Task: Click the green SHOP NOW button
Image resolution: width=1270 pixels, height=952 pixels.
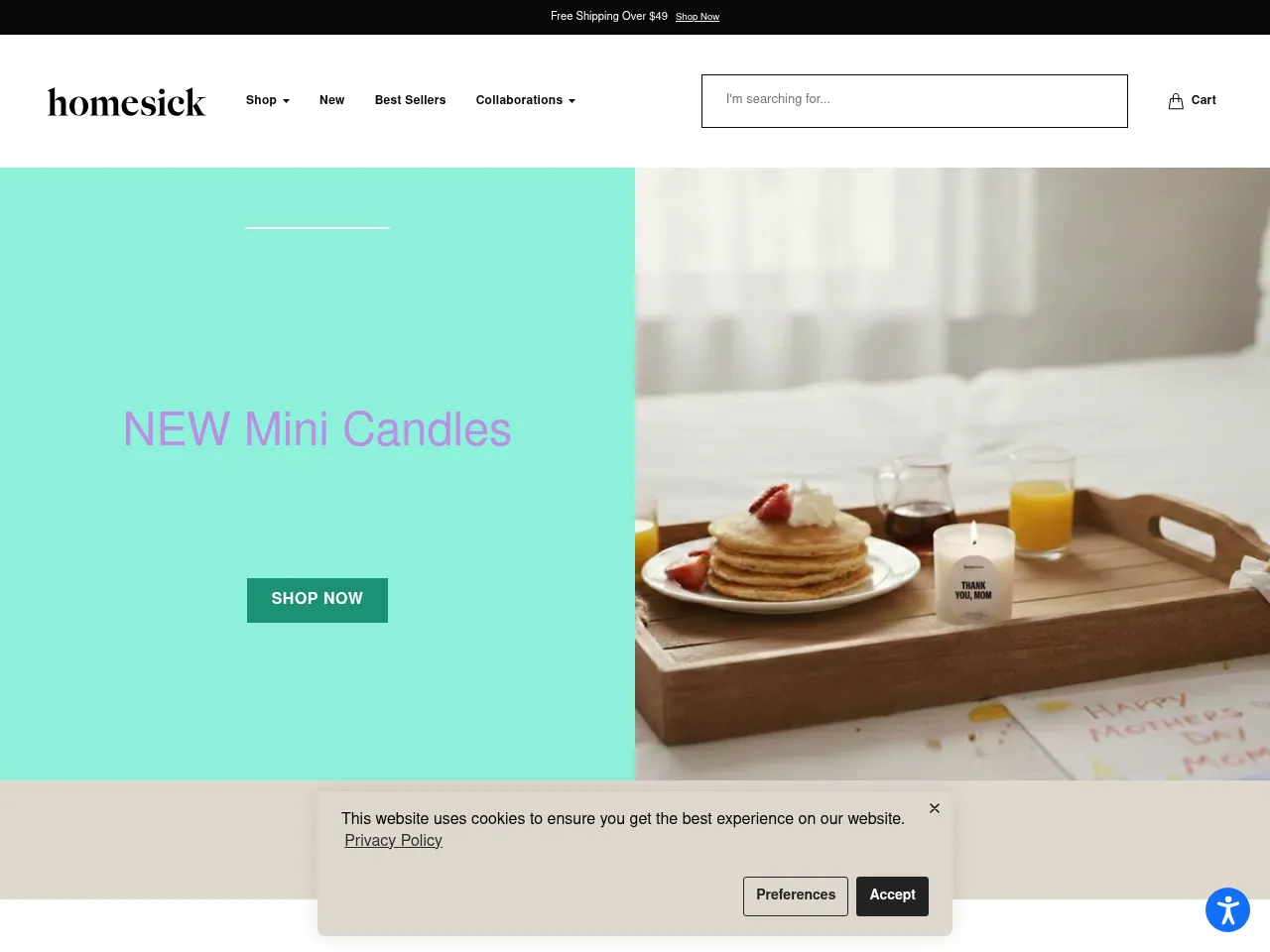Action: pos(317,600)
